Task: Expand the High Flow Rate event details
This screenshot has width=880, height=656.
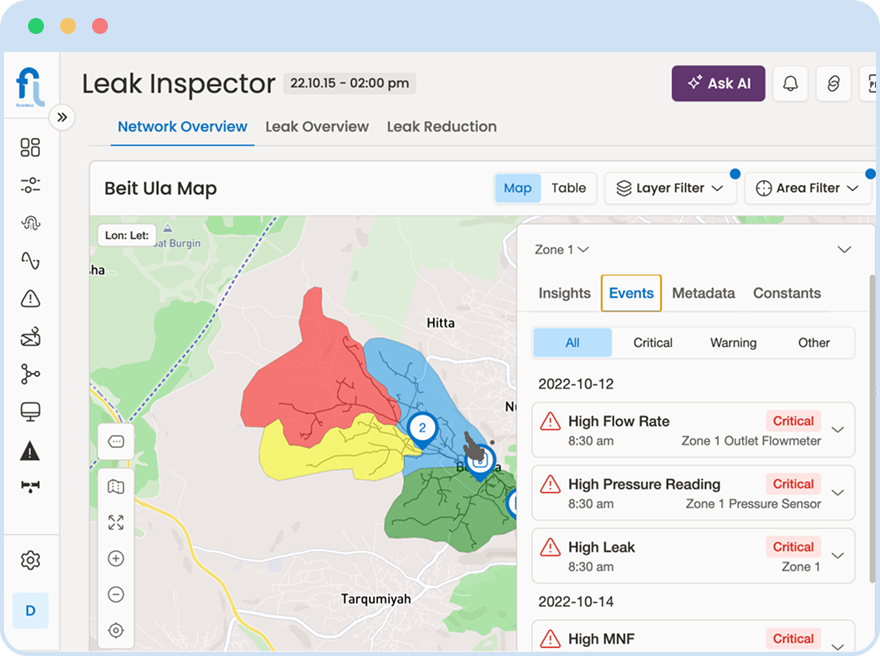Action: [838, 429]
